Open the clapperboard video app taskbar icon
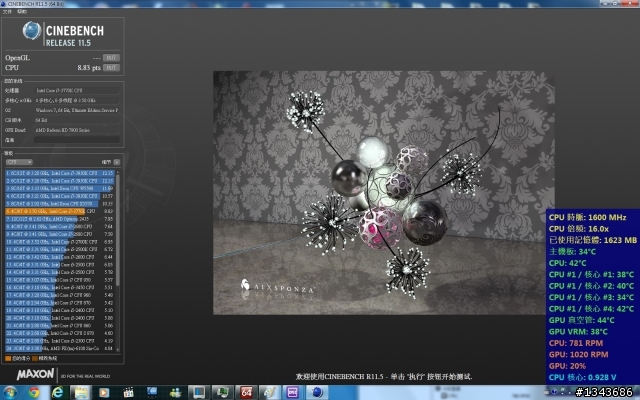Screen dimensions: 640x400 (x=128, y=393)
